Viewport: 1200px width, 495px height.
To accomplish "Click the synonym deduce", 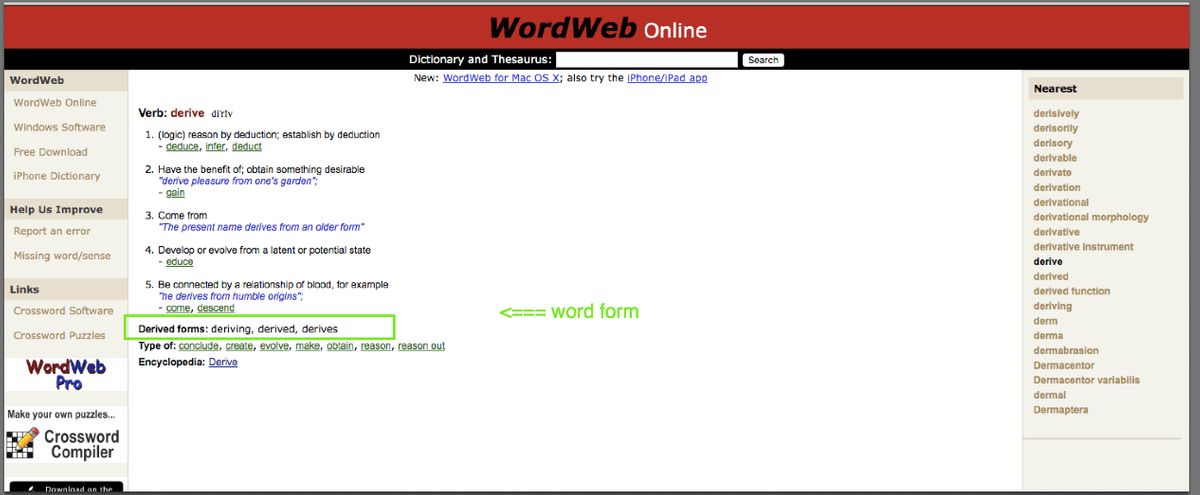I will tap(183, 147).
